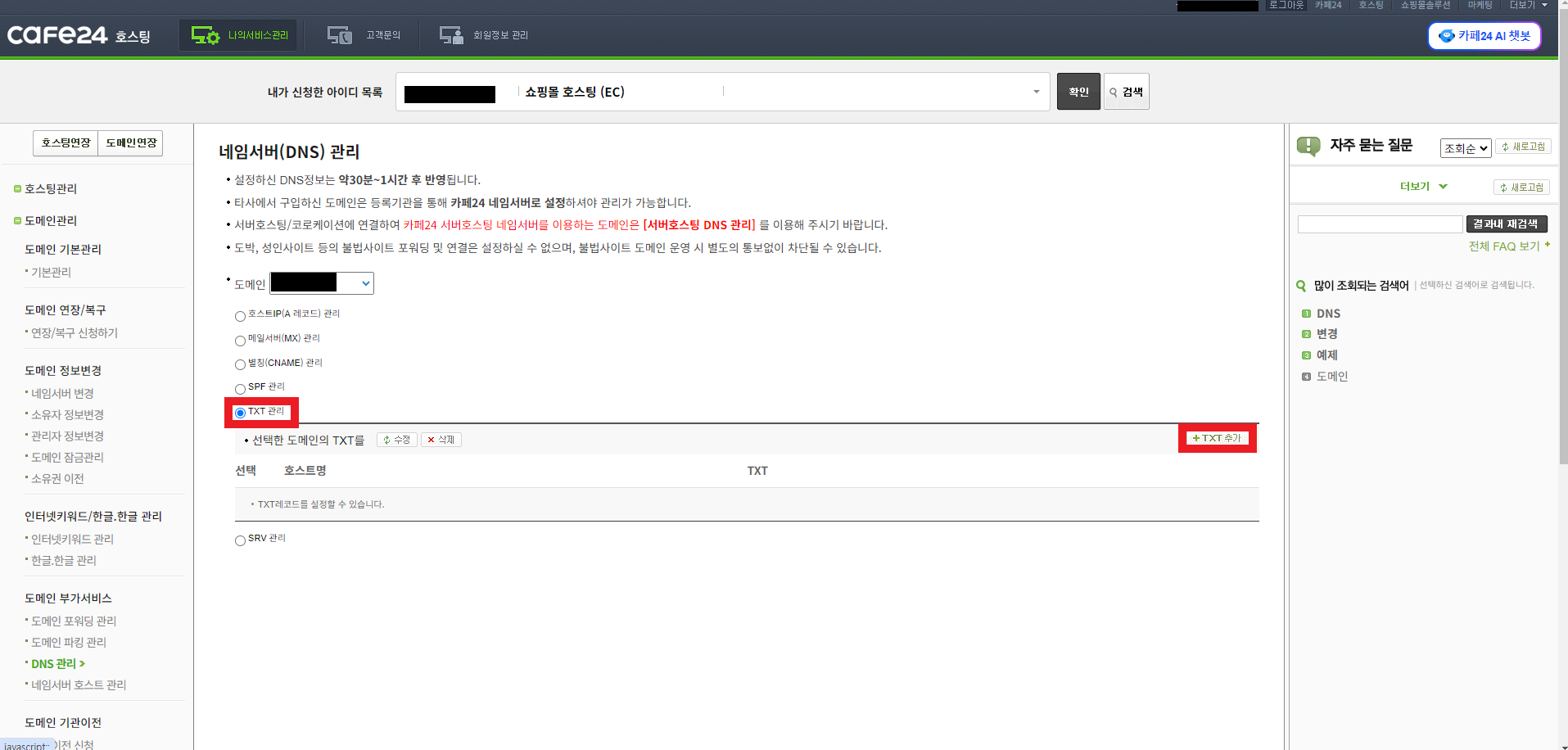The height and width of the screenshot is (750, 1568).
Task: Launch the 카페24 AI 챗봇
Action: (x=1484, y=36)
